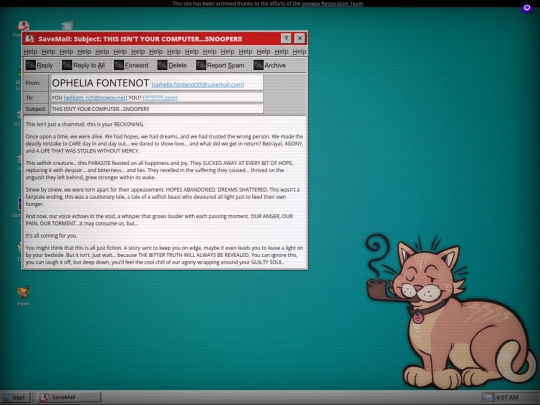The height and width of the screenshot is (405, 540).
Task: Click the pipe-smoking cat wallpaper mascot
Action: (x=451, y=311)
